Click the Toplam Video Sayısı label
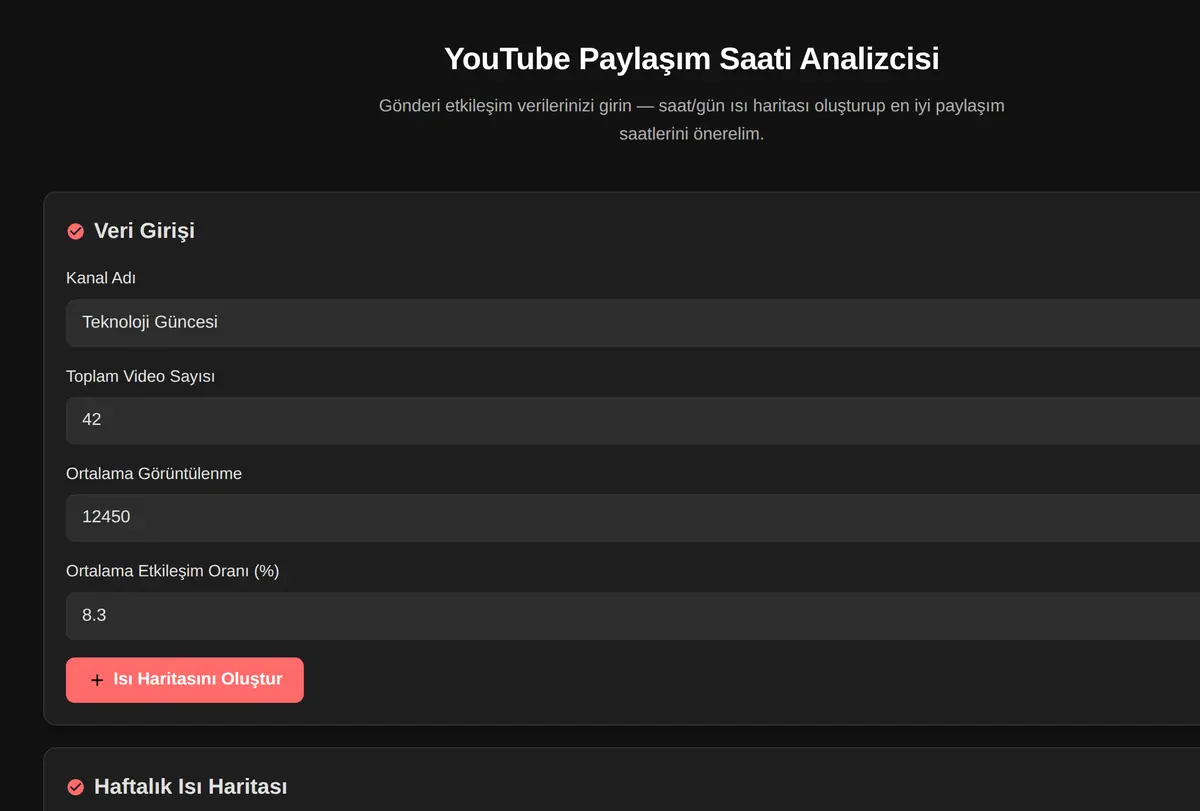Viewport: 1200px width, 811px height. (141, 376)
